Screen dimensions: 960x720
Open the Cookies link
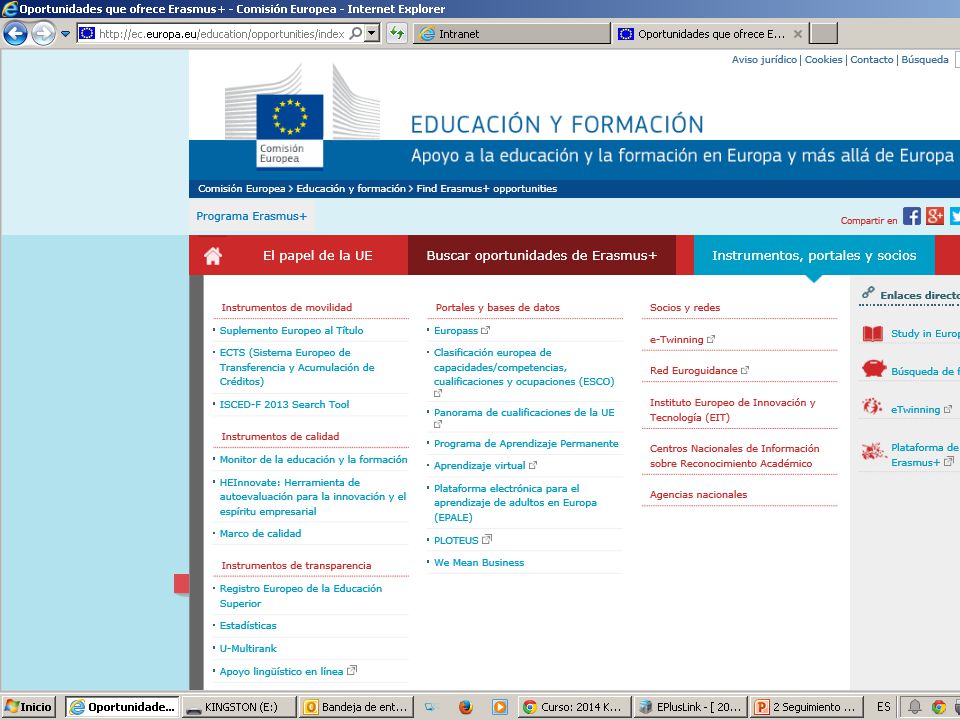(x=823, y=59)
